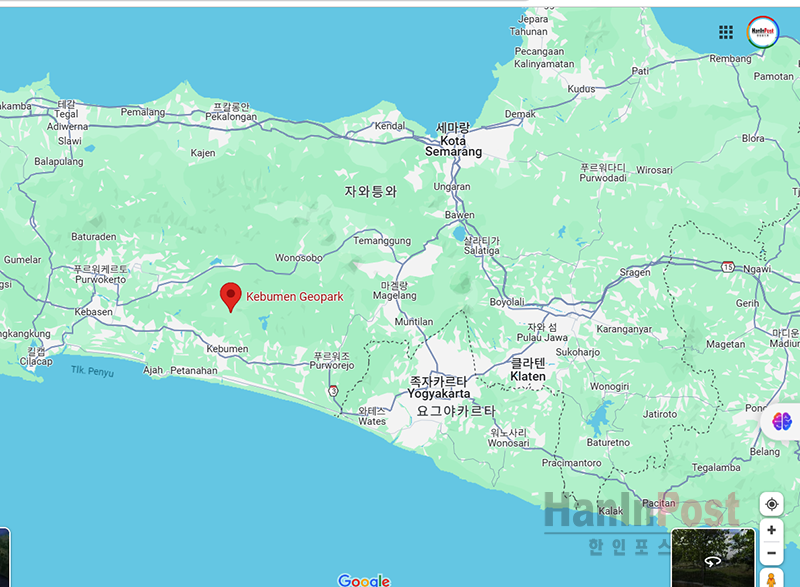Zoom in with the plus button
800x587 pixels.
click(771, 530)
